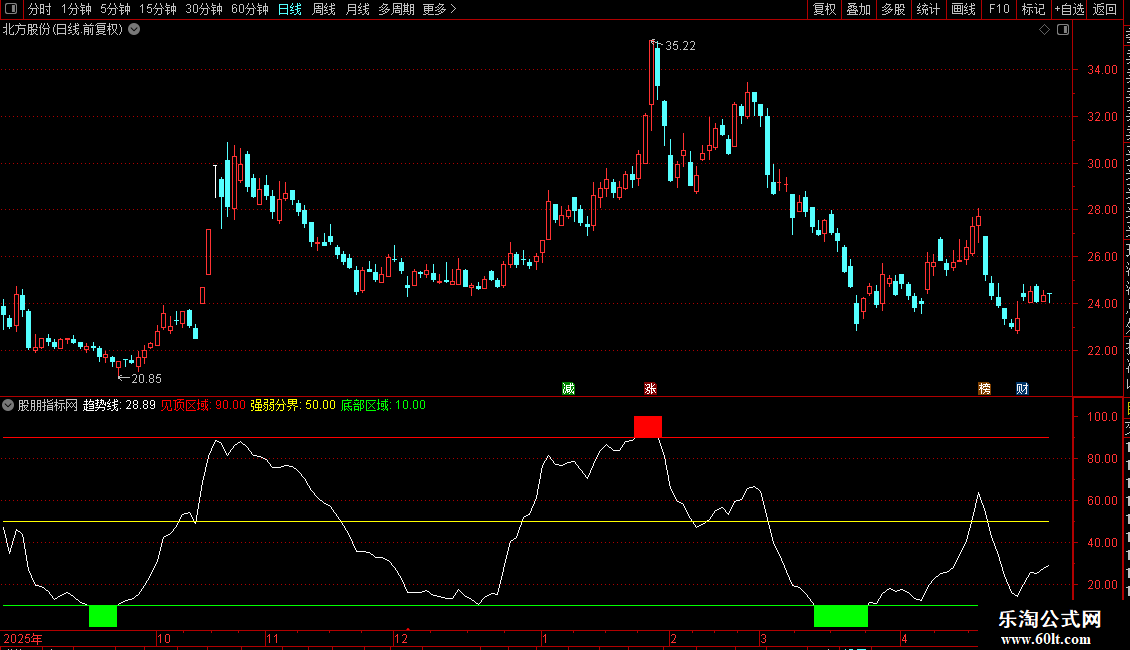Add stock with +自选 button

pos(1069,9)
